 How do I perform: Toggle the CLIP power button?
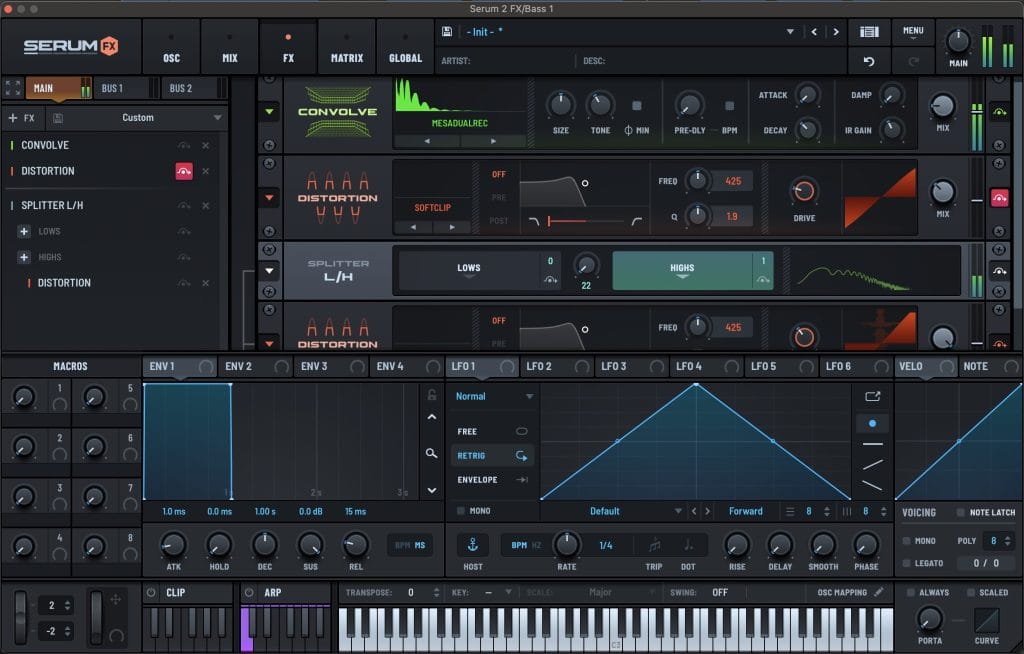pos(152,593)
